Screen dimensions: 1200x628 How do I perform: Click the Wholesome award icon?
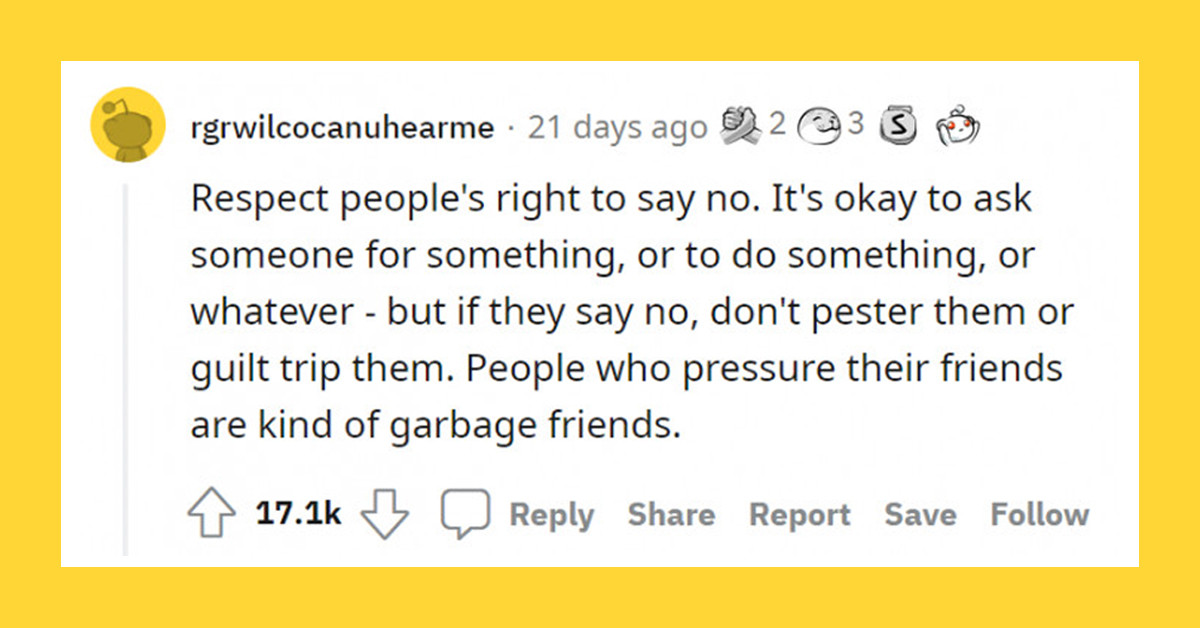pyautogui.click(x=818, y=125)
